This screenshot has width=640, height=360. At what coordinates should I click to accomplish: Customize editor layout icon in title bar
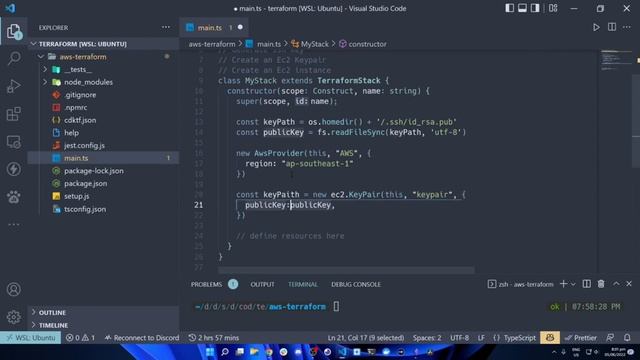(553, 8)
